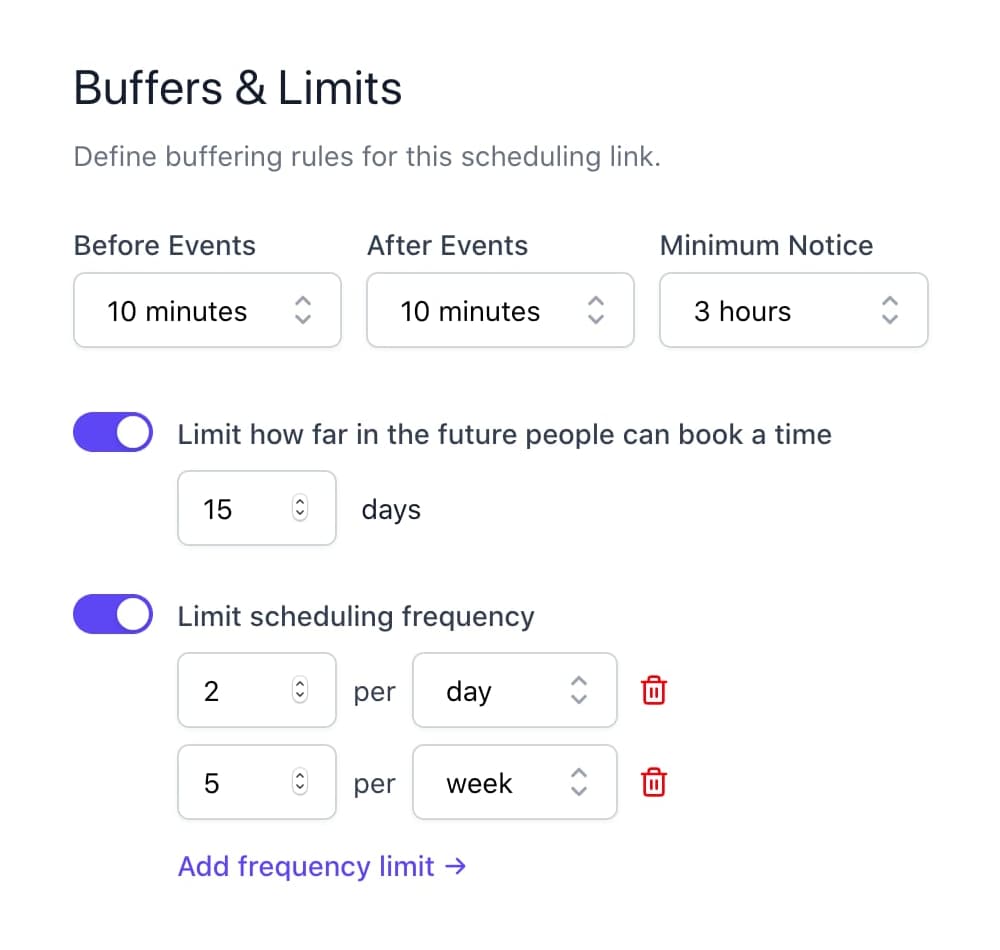
Task: Delete the '2 per day' frequency limit
Action: tap(653, 690)
